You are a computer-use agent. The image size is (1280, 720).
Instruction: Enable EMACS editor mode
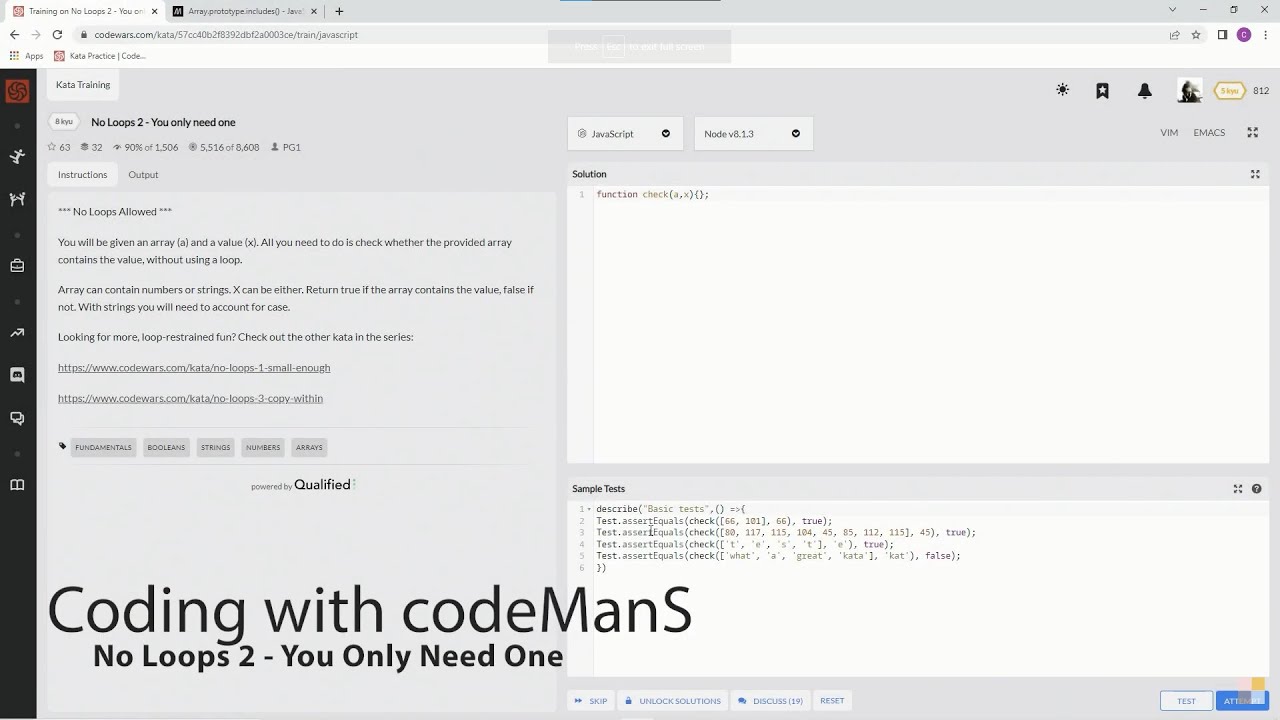(1209, 132)
